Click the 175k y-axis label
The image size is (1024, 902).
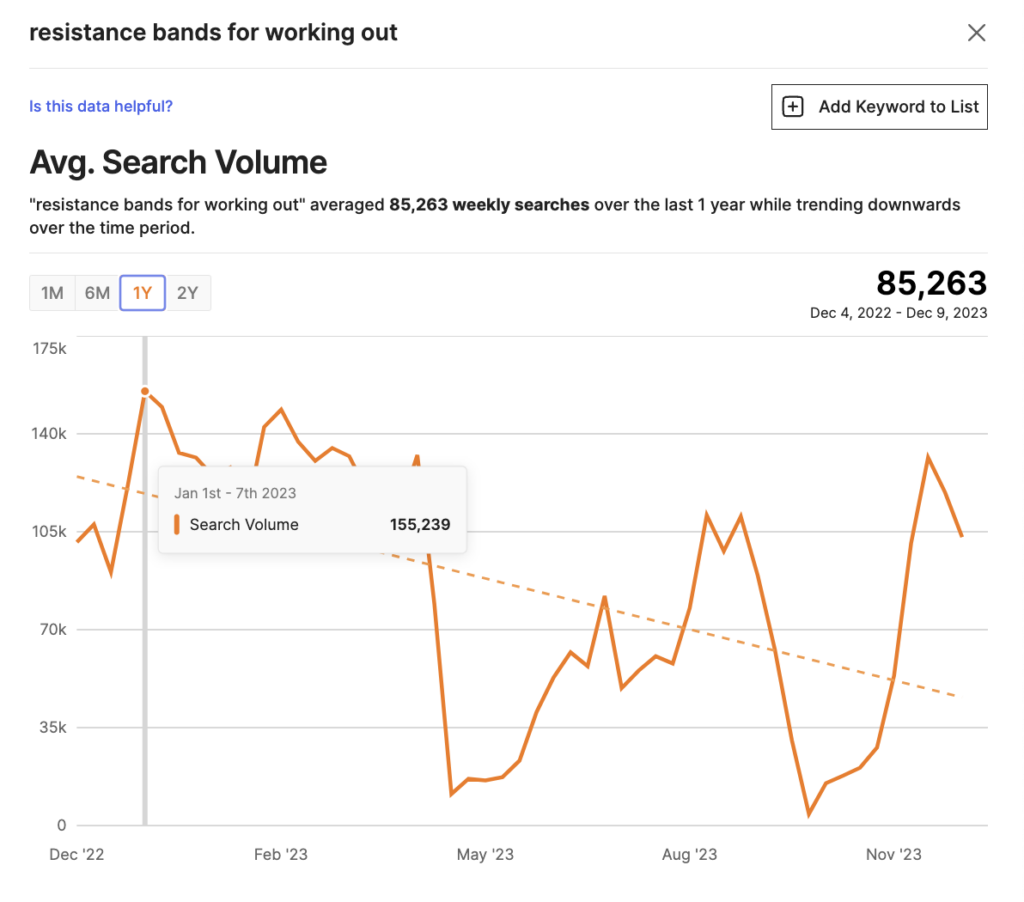click(x=47, y=349)
